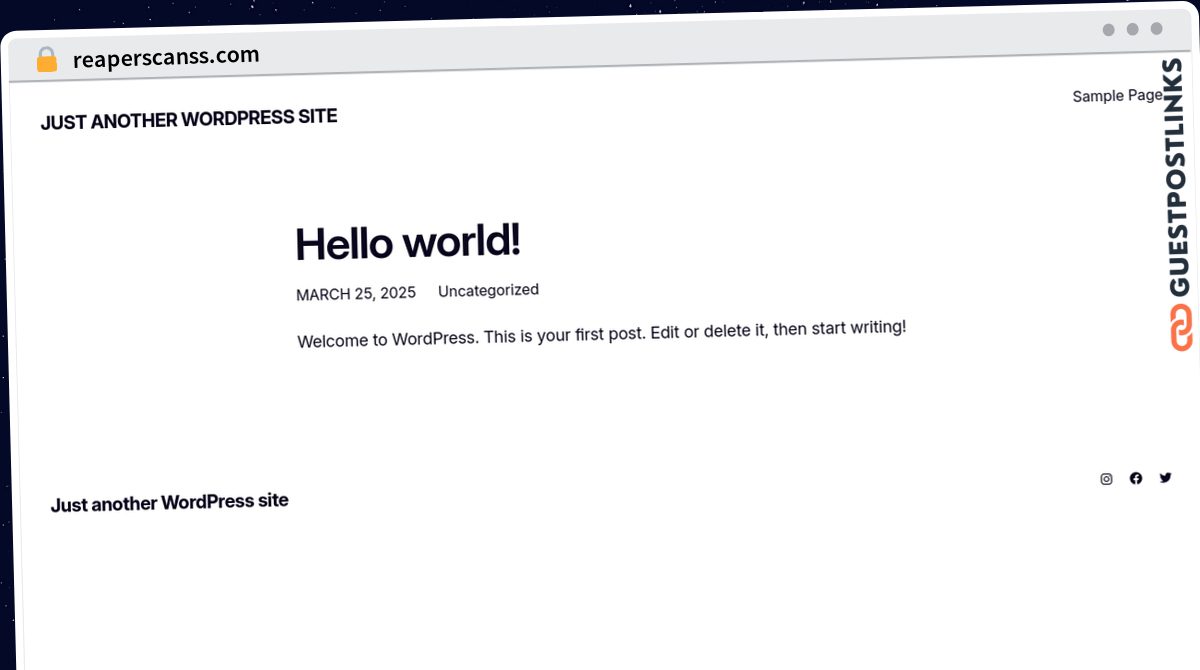Click the padlock icon in address bar
This screenshot has width=1200, height=670.
point(47,60)
